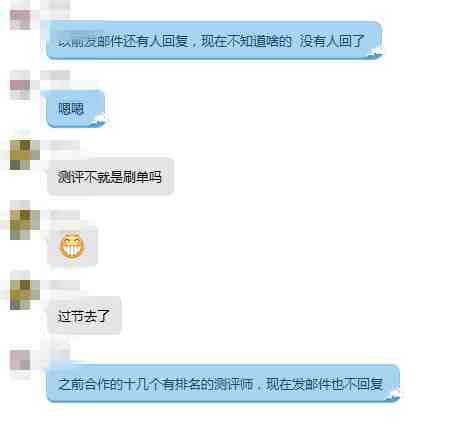
Task: Open the avatar beside the '过节去了' message
Action: tap(25, 295)
